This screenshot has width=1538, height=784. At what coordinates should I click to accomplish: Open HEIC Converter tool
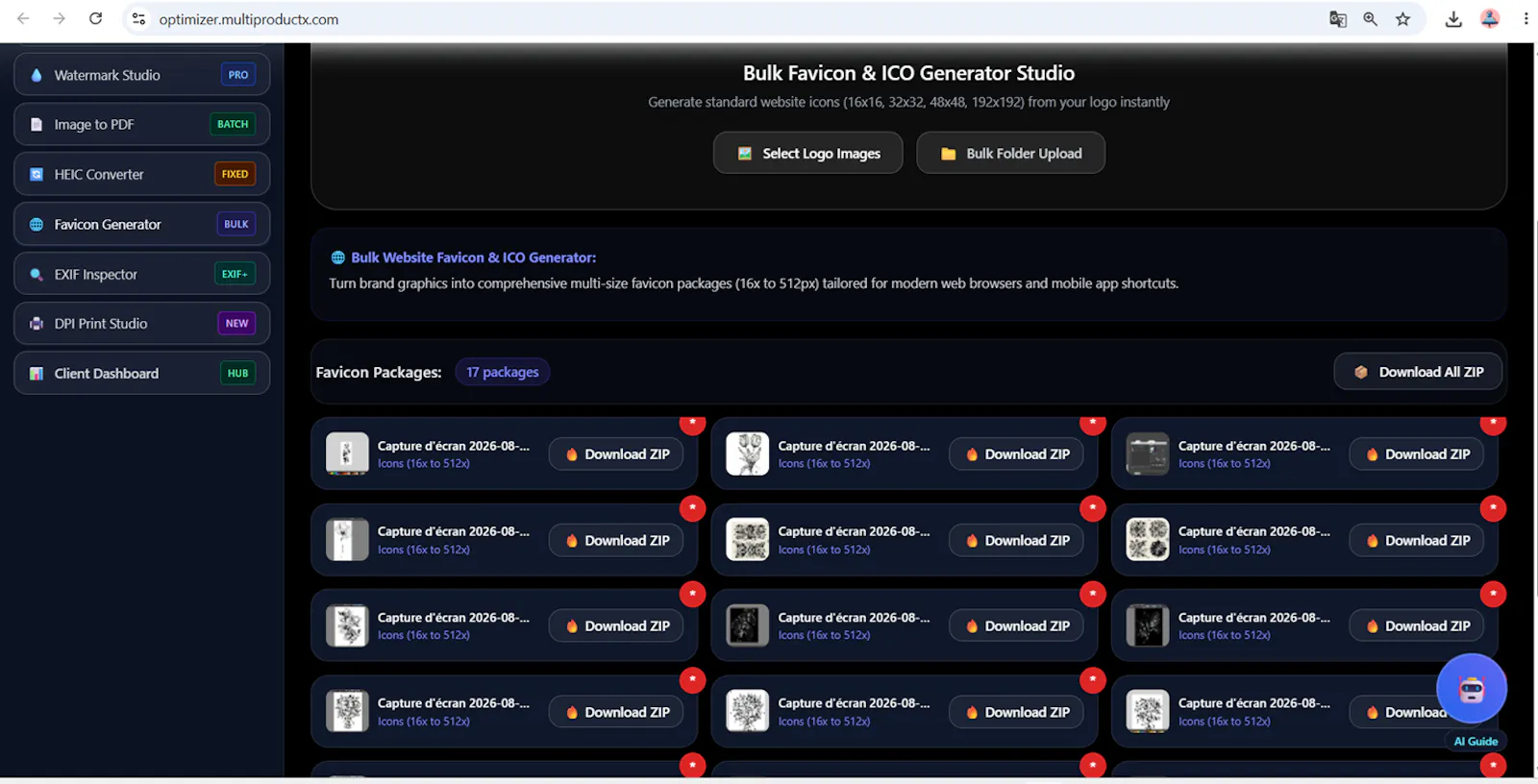141,174
